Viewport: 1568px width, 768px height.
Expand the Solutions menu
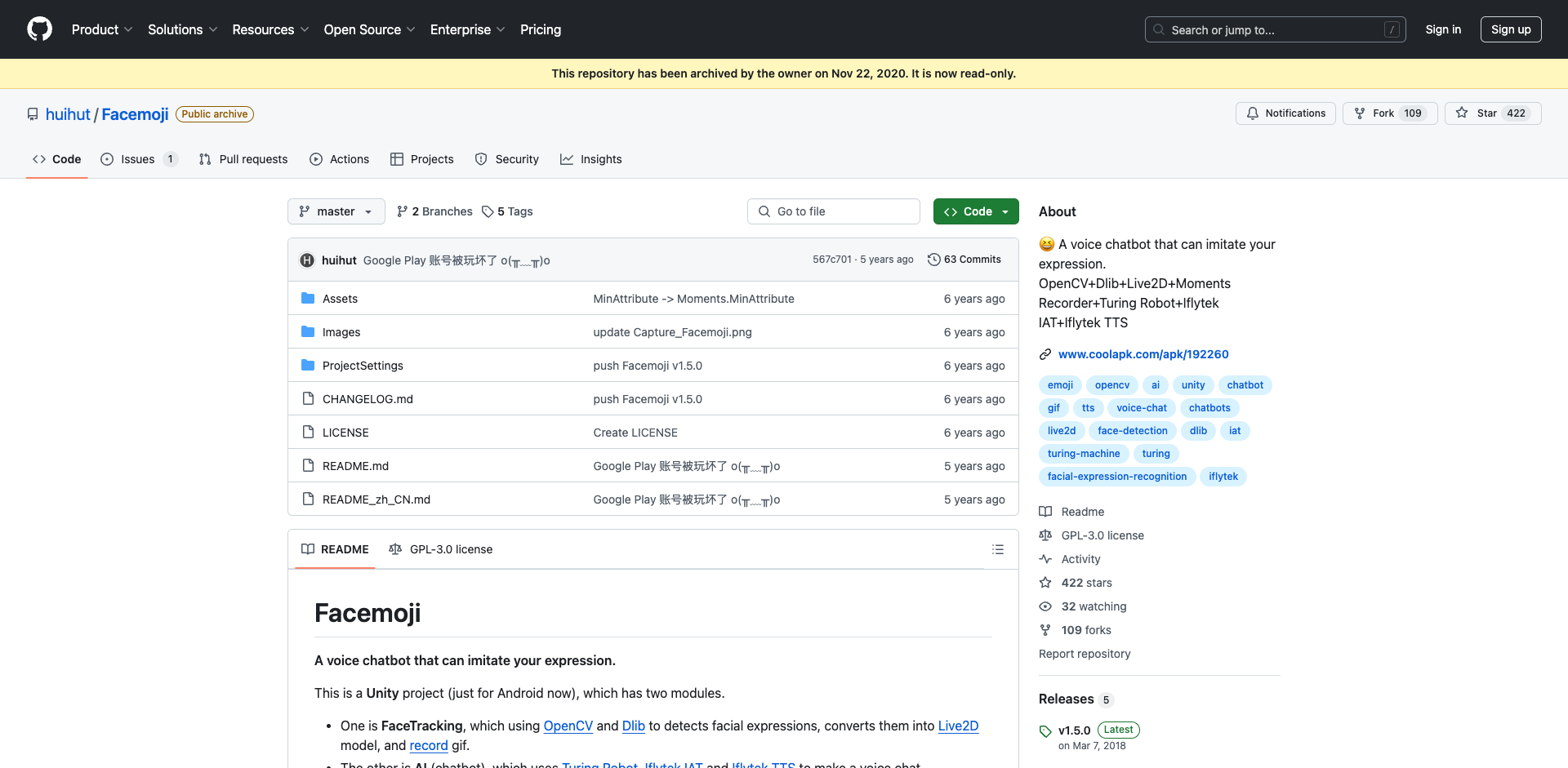(183, 29)
